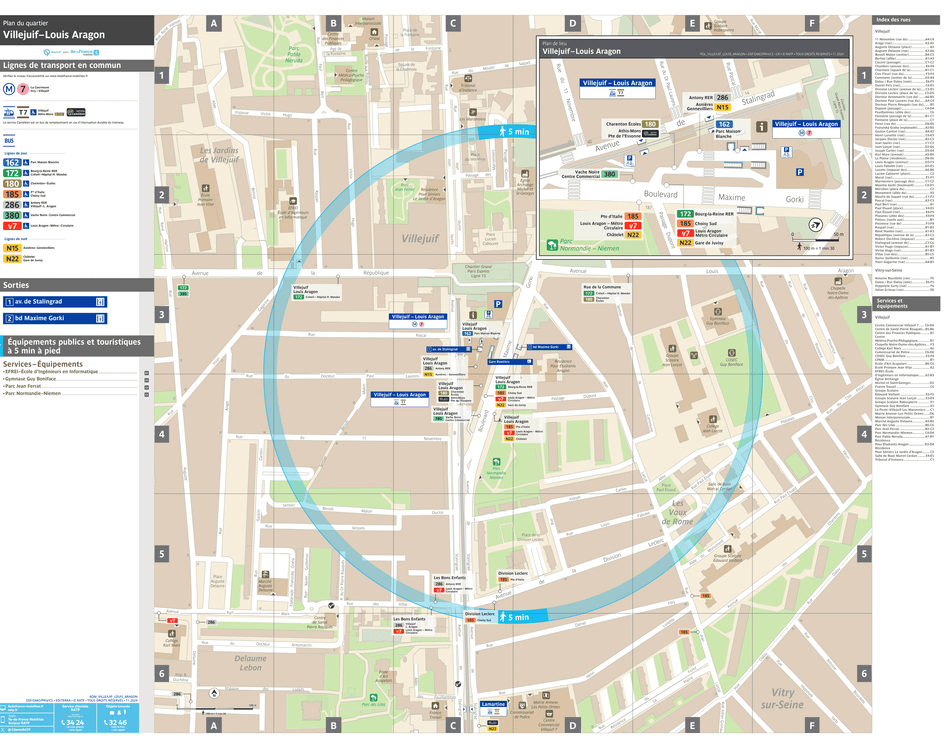Click the T7 tram icon in the legend
This screenshot has width=944, height=748.
tap(22, 112)
